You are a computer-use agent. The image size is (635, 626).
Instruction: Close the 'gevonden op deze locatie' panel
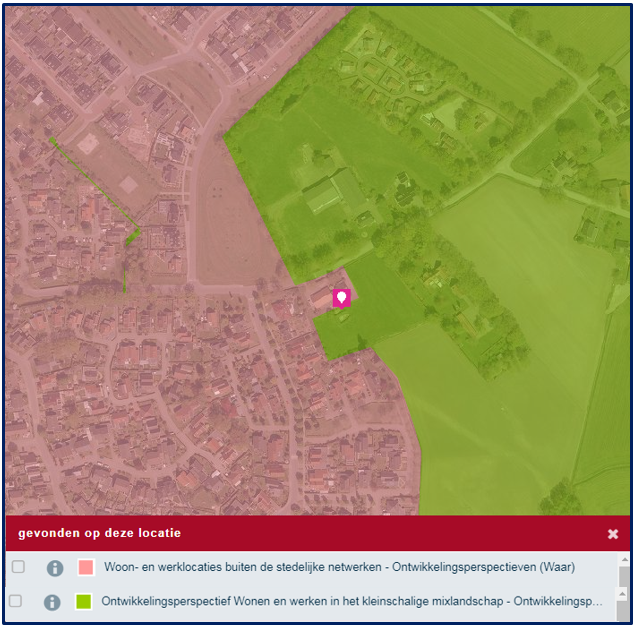(613, 534)
